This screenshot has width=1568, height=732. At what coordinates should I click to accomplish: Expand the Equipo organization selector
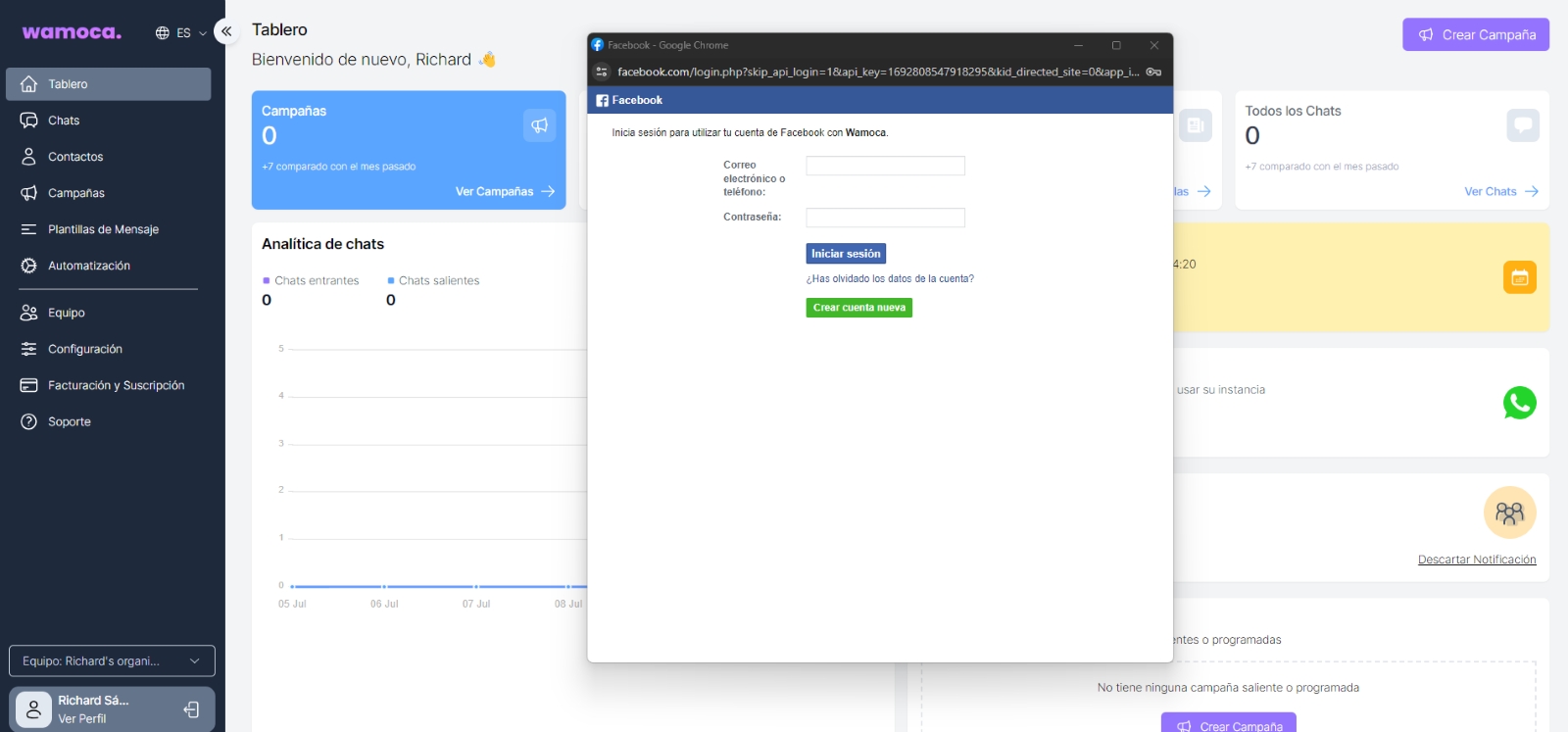[112, 660]
